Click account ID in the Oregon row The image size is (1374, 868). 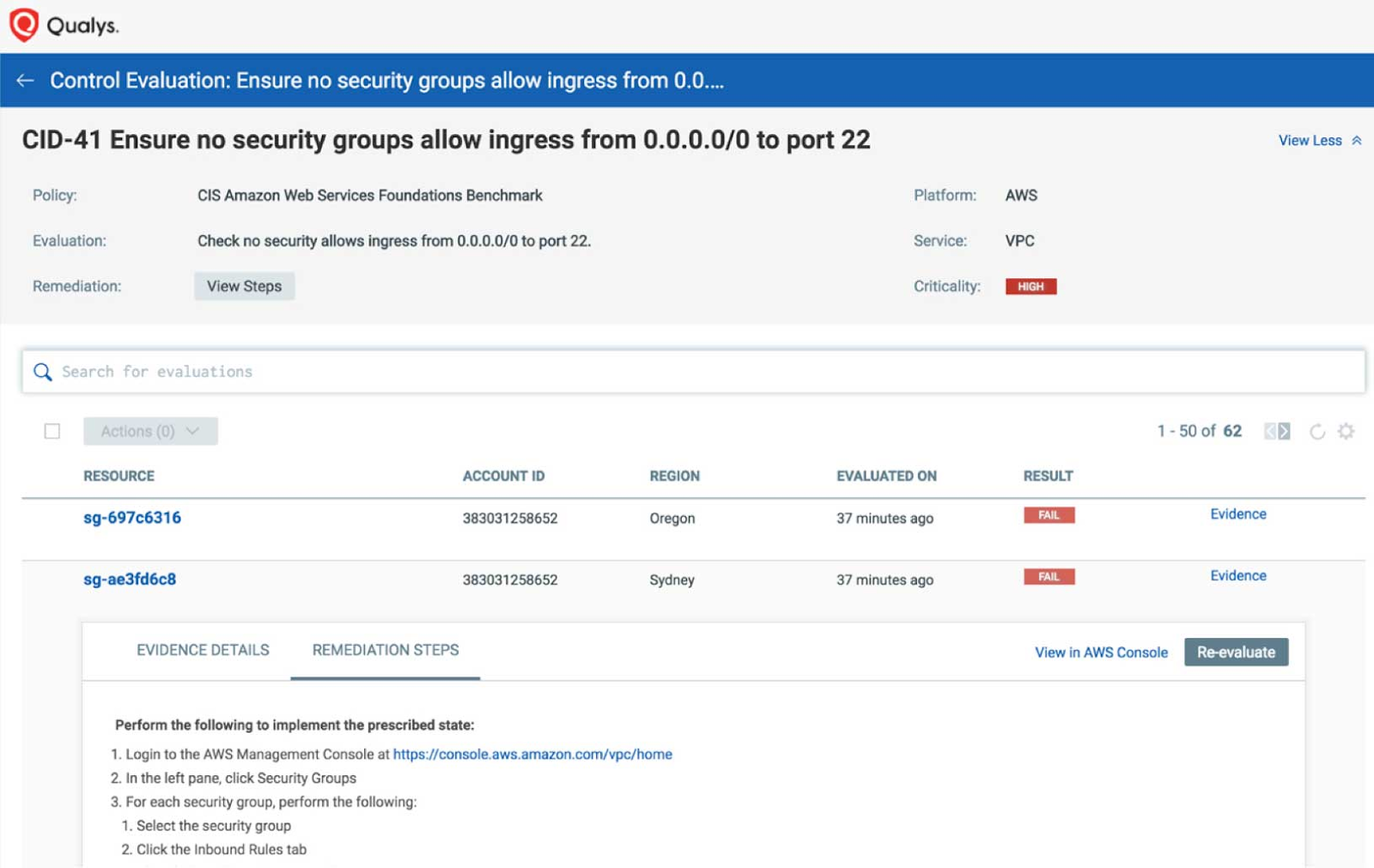(x=510, y=519)
